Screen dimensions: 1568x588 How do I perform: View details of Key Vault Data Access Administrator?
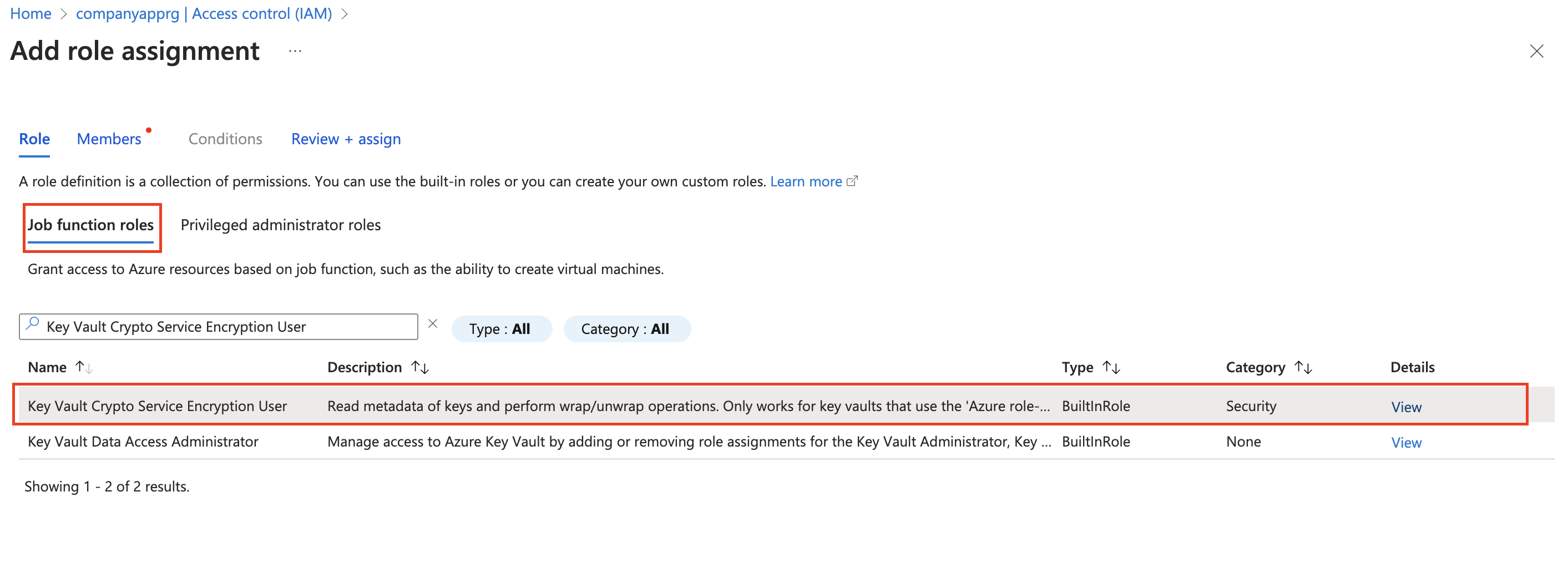click(x=1406, y=443)
